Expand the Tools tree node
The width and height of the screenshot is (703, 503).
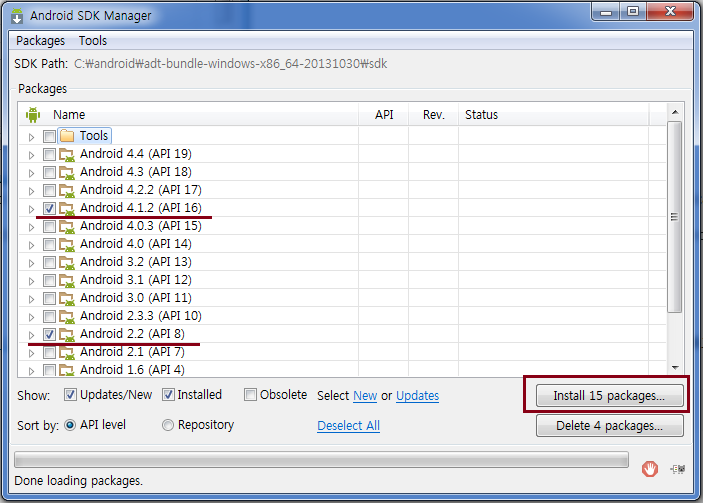(31, 137)
